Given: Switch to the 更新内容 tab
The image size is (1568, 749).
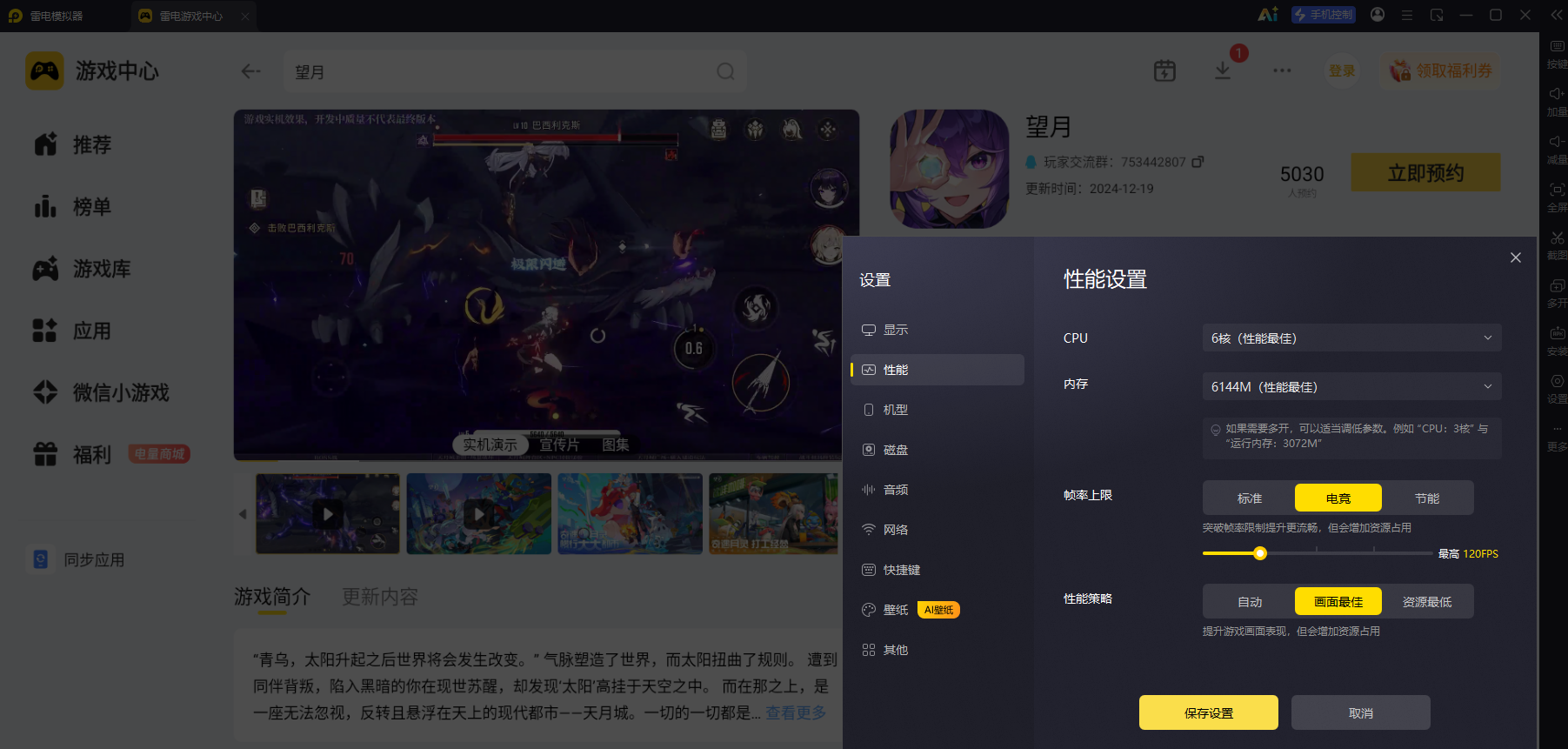Looking at the screenshot, I should click(x=380, y=597).
